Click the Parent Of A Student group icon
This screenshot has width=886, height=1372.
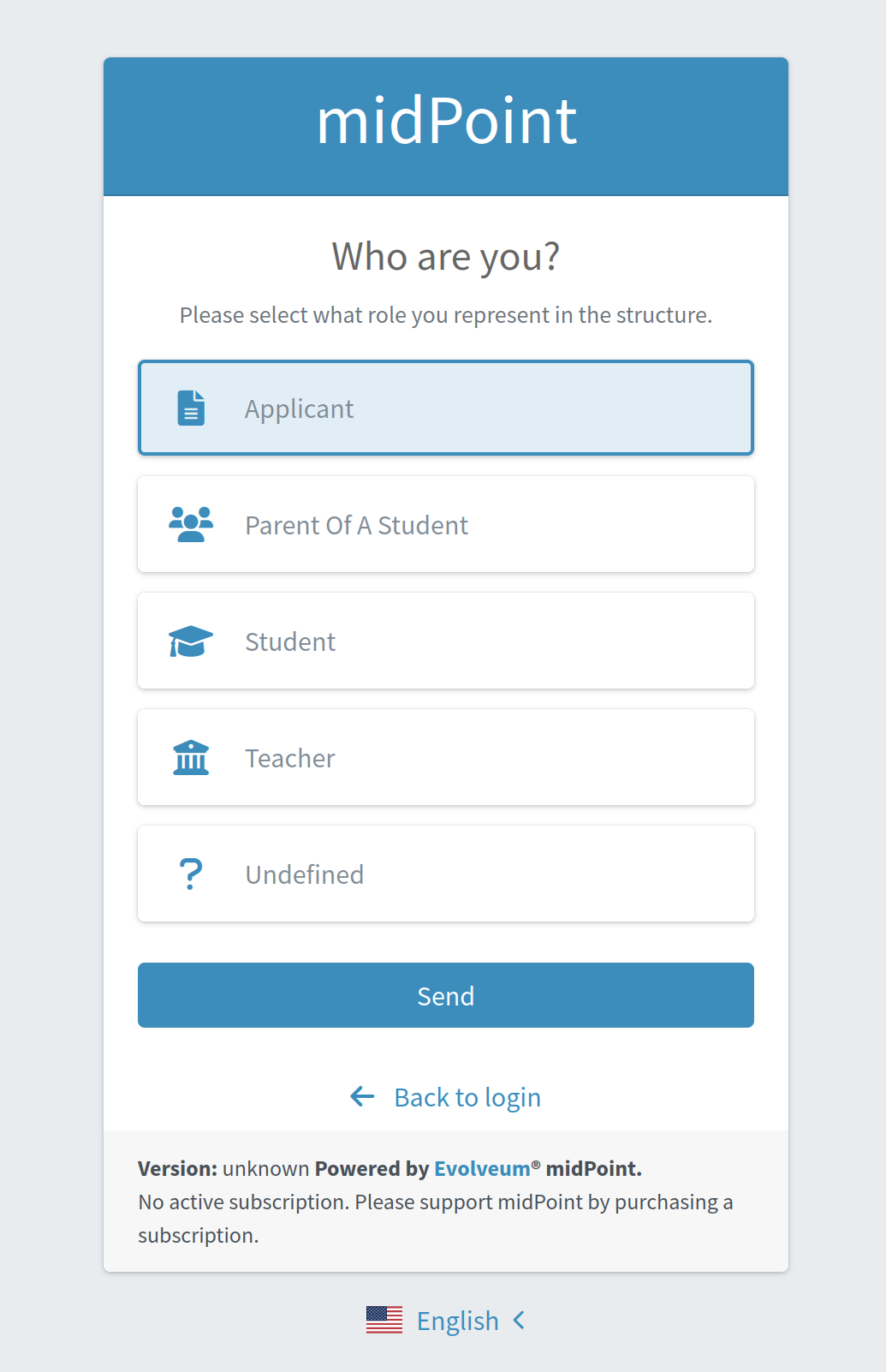(191, 525)
